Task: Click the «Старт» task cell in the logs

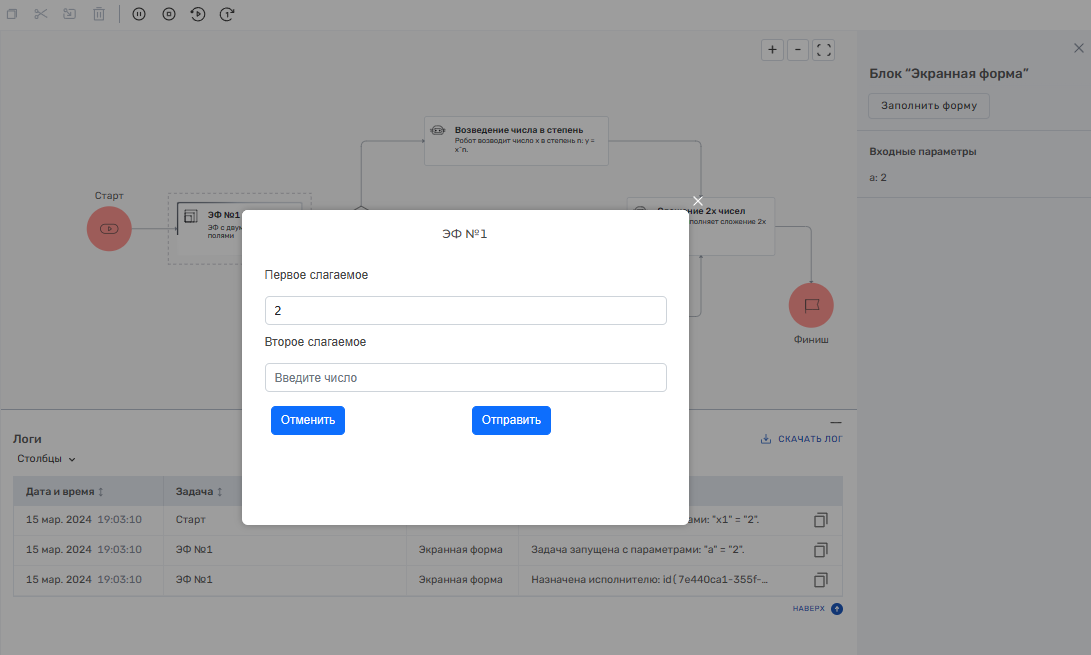Action: pyautogui.click(x=191, y=520)
